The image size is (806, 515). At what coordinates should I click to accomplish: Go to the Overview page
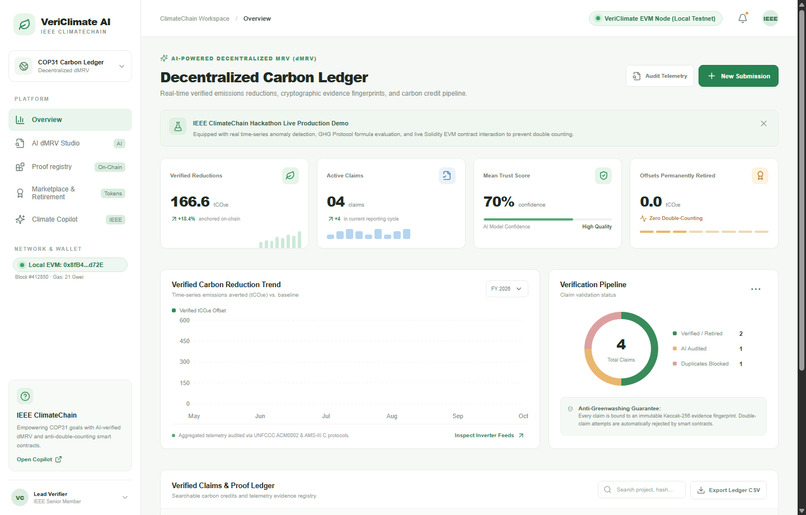tap(70, 120)
